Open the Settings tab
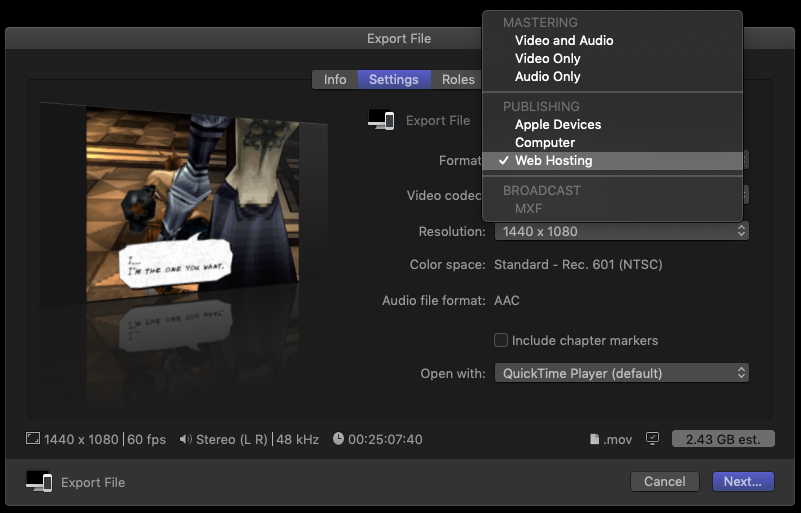Image resolution: width=801 pixels, height=513 pixels. point(394,80)
